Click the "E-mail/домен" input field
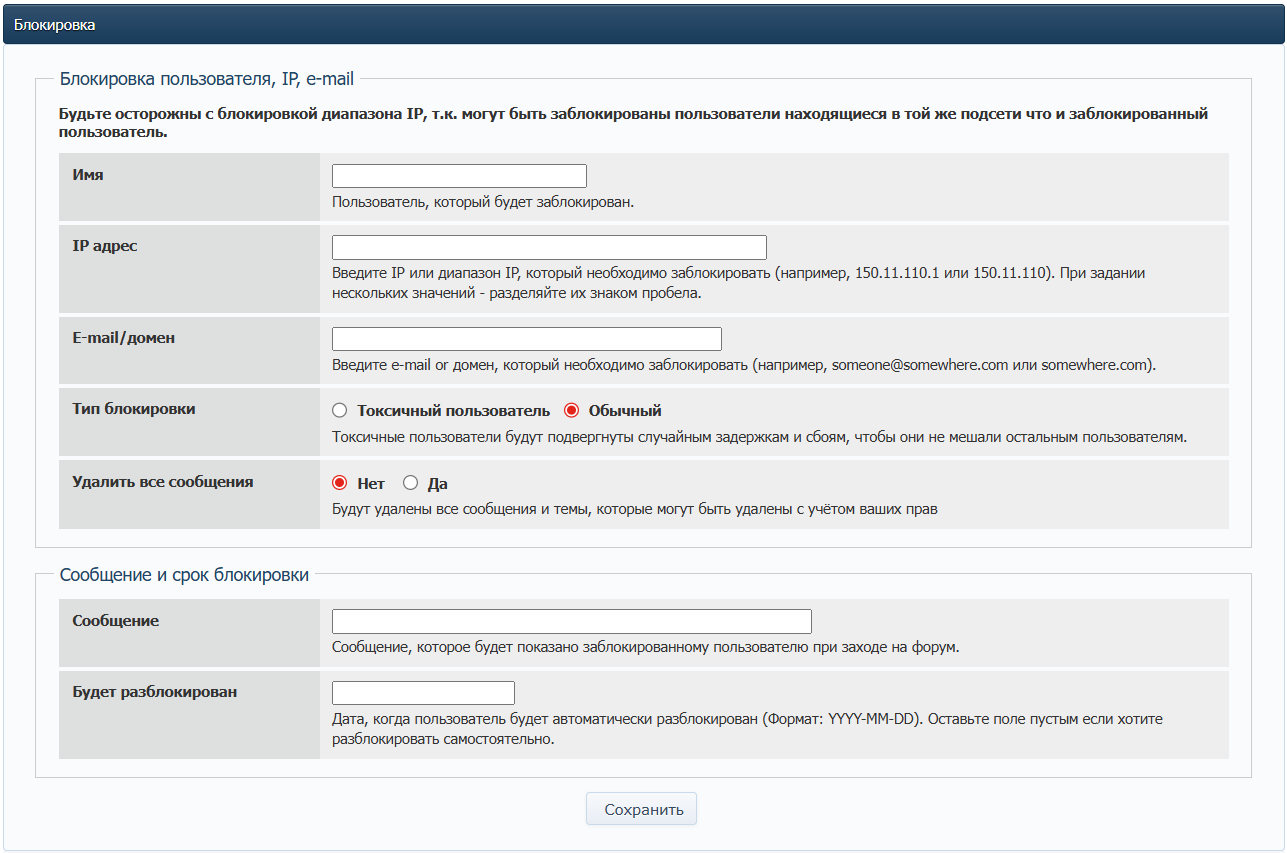The image size is (1287, 853). click(x=526, y=339)
